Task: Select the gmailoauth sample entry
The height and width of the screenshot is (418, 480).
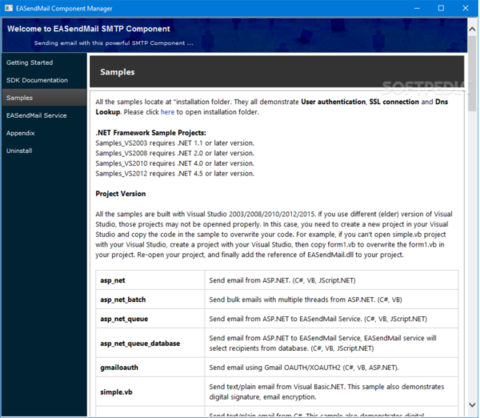Action: (119, 367)
